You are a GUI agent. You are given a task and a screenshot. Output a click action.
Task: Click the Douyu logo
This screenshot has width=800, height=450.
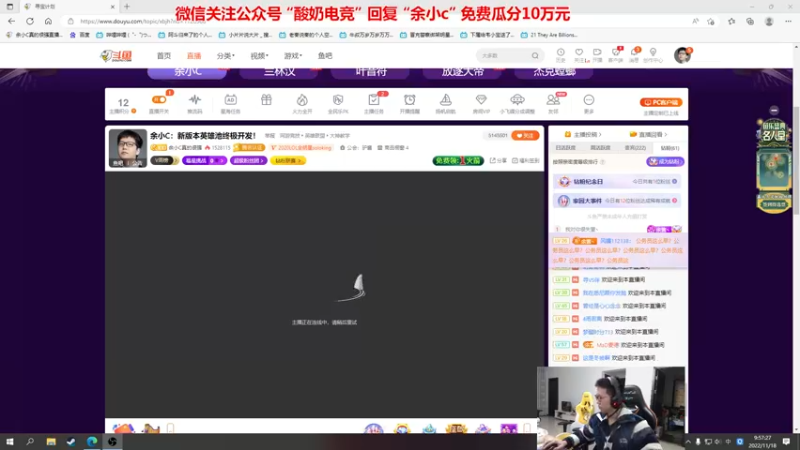(x=116, y=56)
